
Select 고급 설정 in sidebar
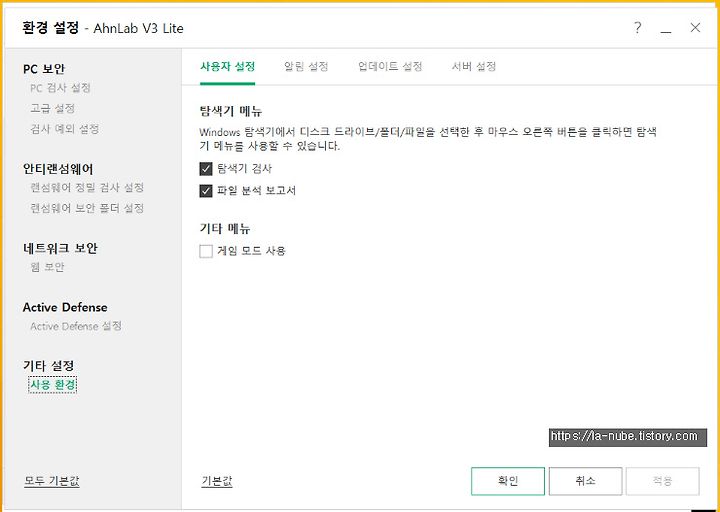coord(52,108)
